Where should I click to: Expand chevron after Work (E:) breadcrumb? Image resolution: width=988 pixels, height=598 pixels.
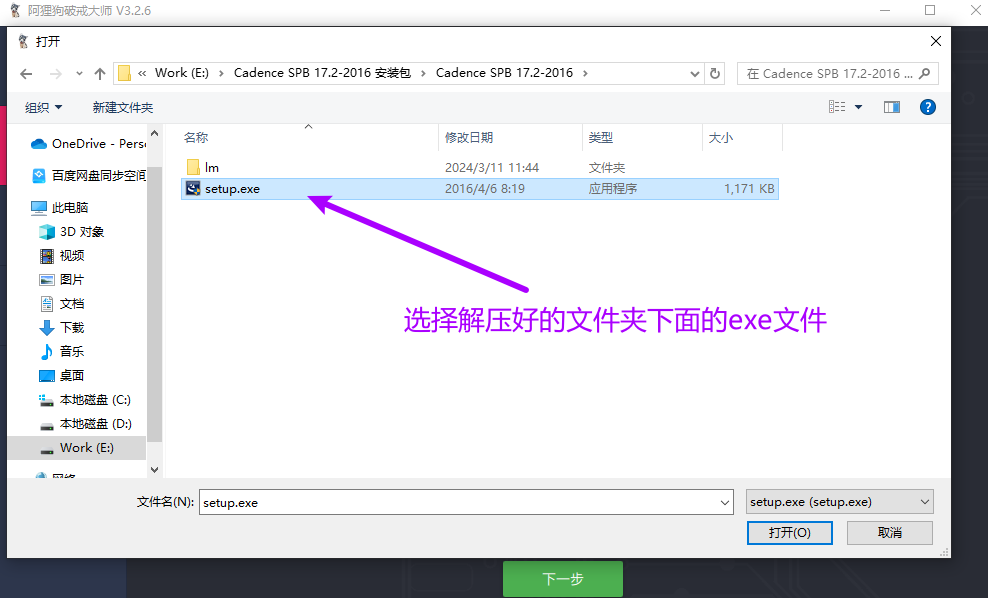pyautogui.click(x=221, y=73)
